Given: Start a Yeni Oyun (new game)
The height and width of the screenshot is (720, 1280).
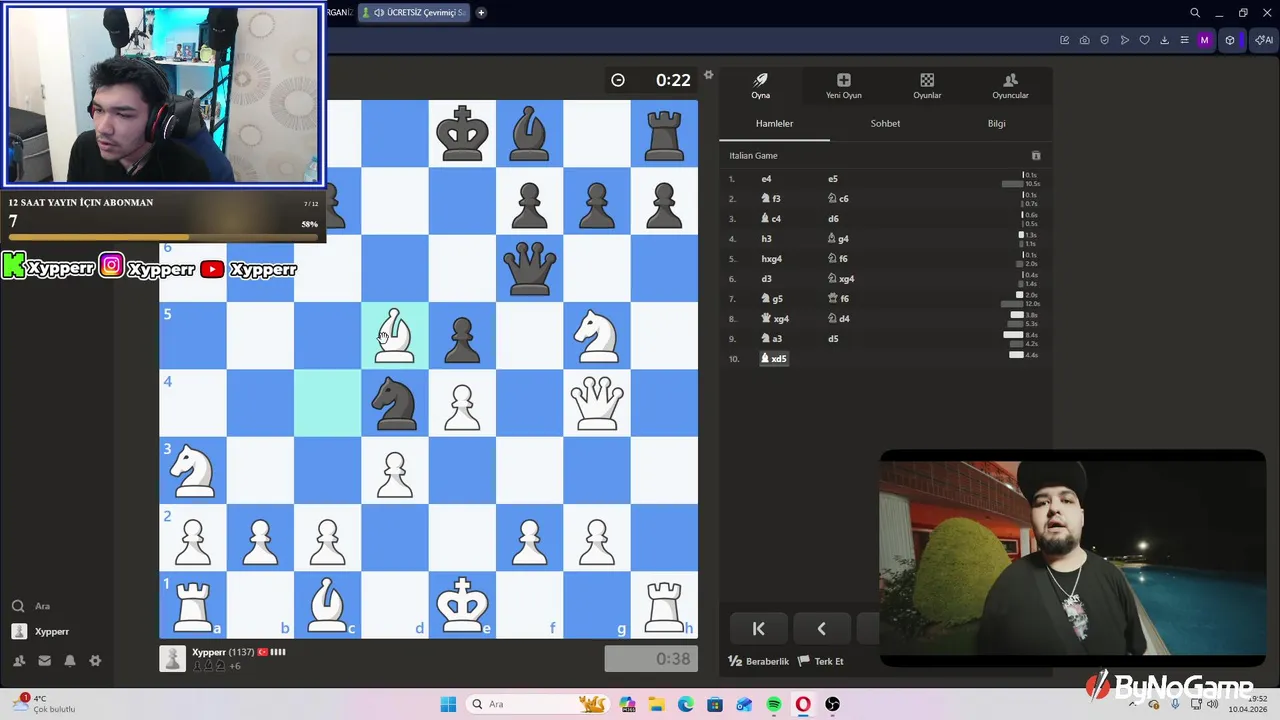Looking at the screenshot, I should coord(843,86).
